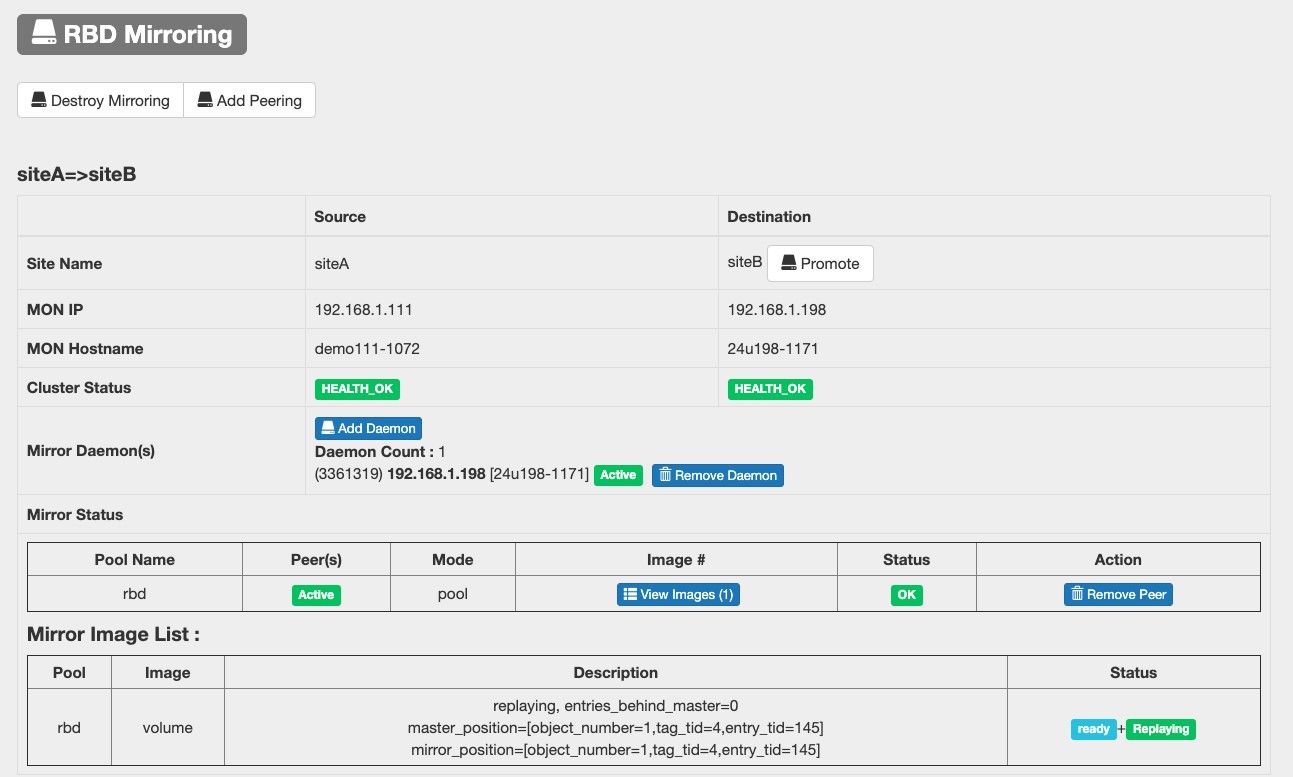
Task: Add a new mirror daemon
Action: click(368, 428)
